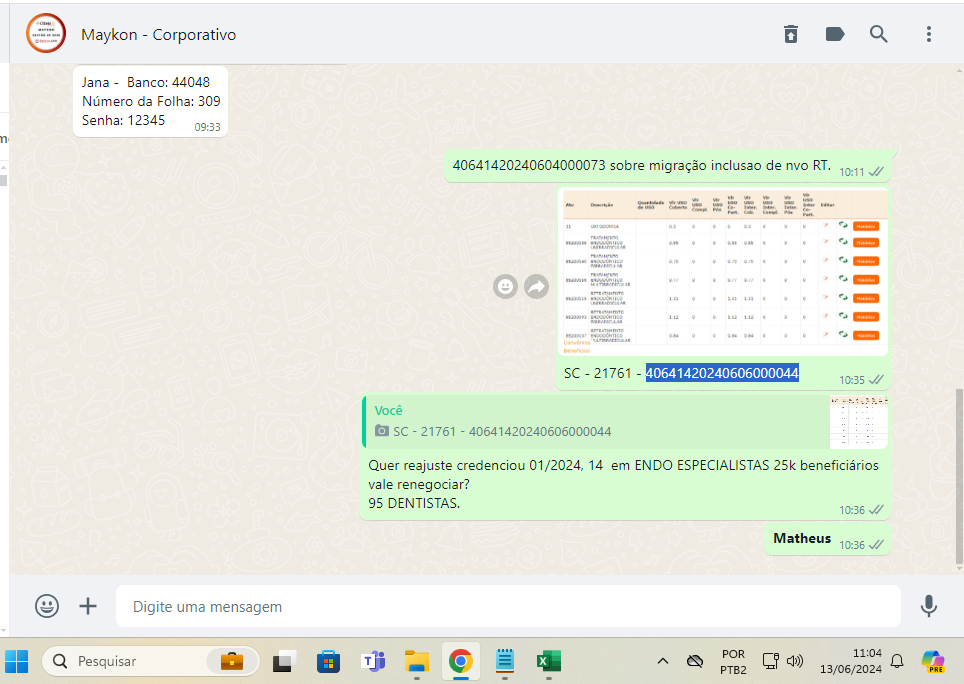React to image message with emoji icon

coord(505,286)
